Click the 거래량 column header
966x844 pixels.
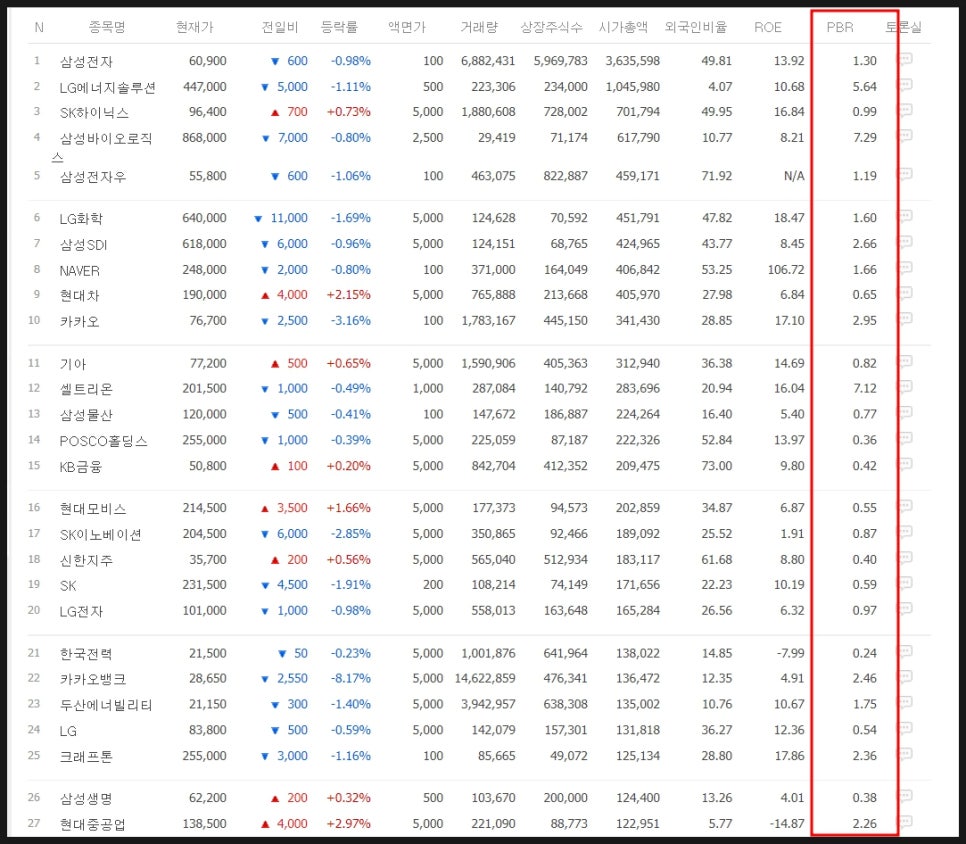(479, 27)
